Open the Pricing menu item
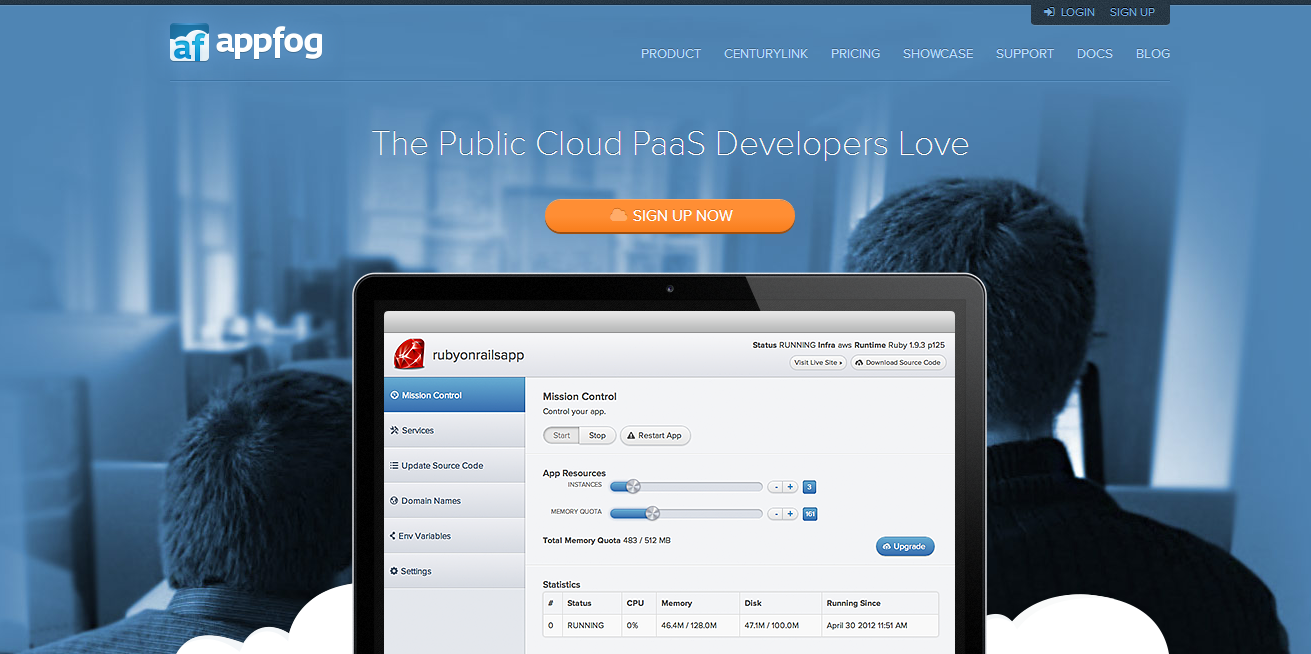This screenshot has width=1311, height=654. (855, 54)
